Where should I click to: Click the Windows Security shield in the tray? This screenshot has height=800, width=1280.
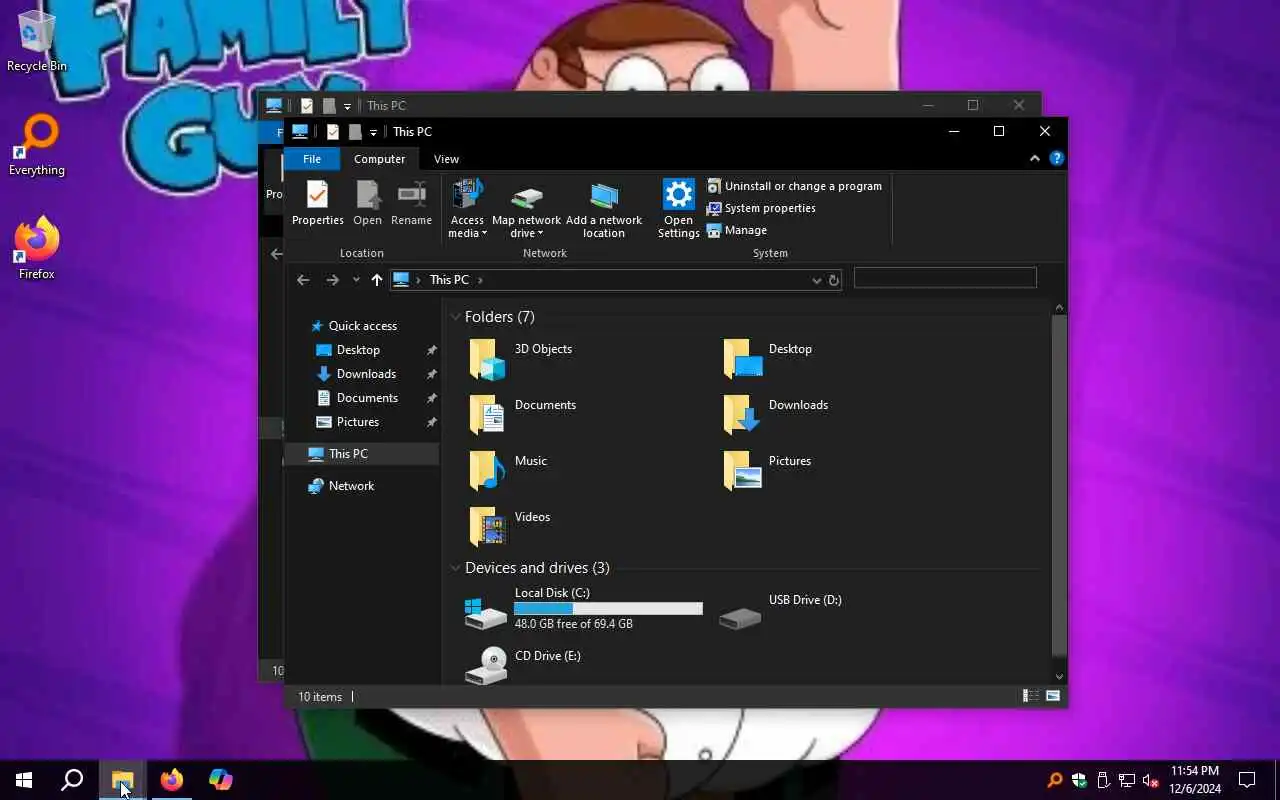tap(1079, 780)
